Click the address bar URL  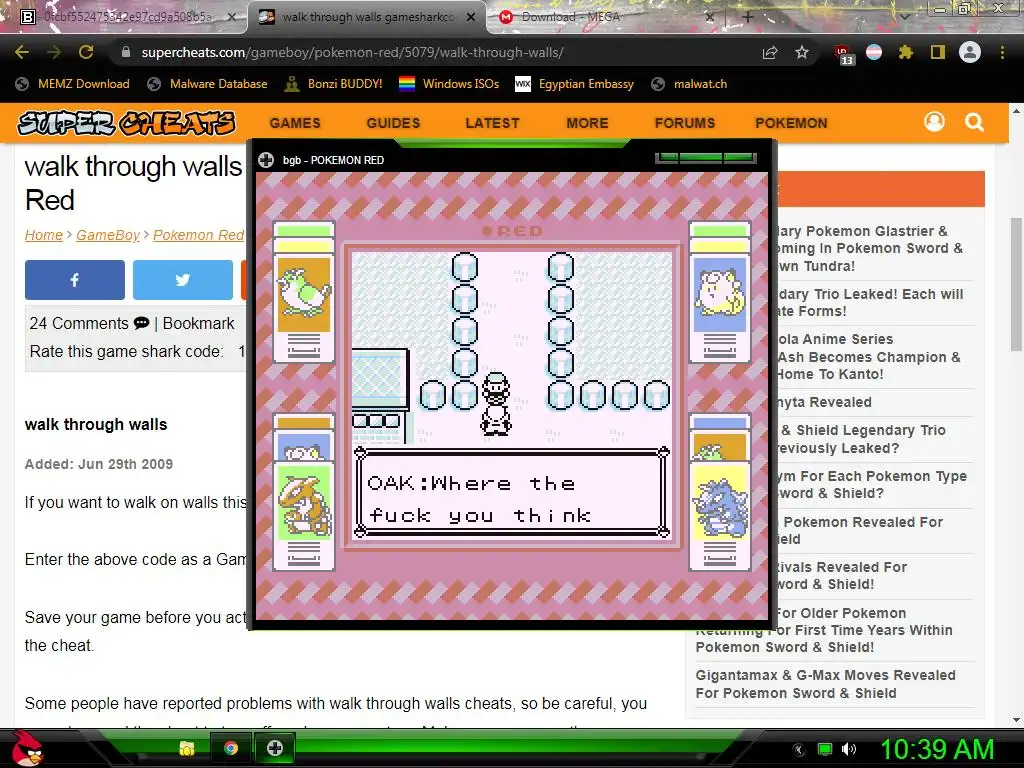click(x=353, y=52)
